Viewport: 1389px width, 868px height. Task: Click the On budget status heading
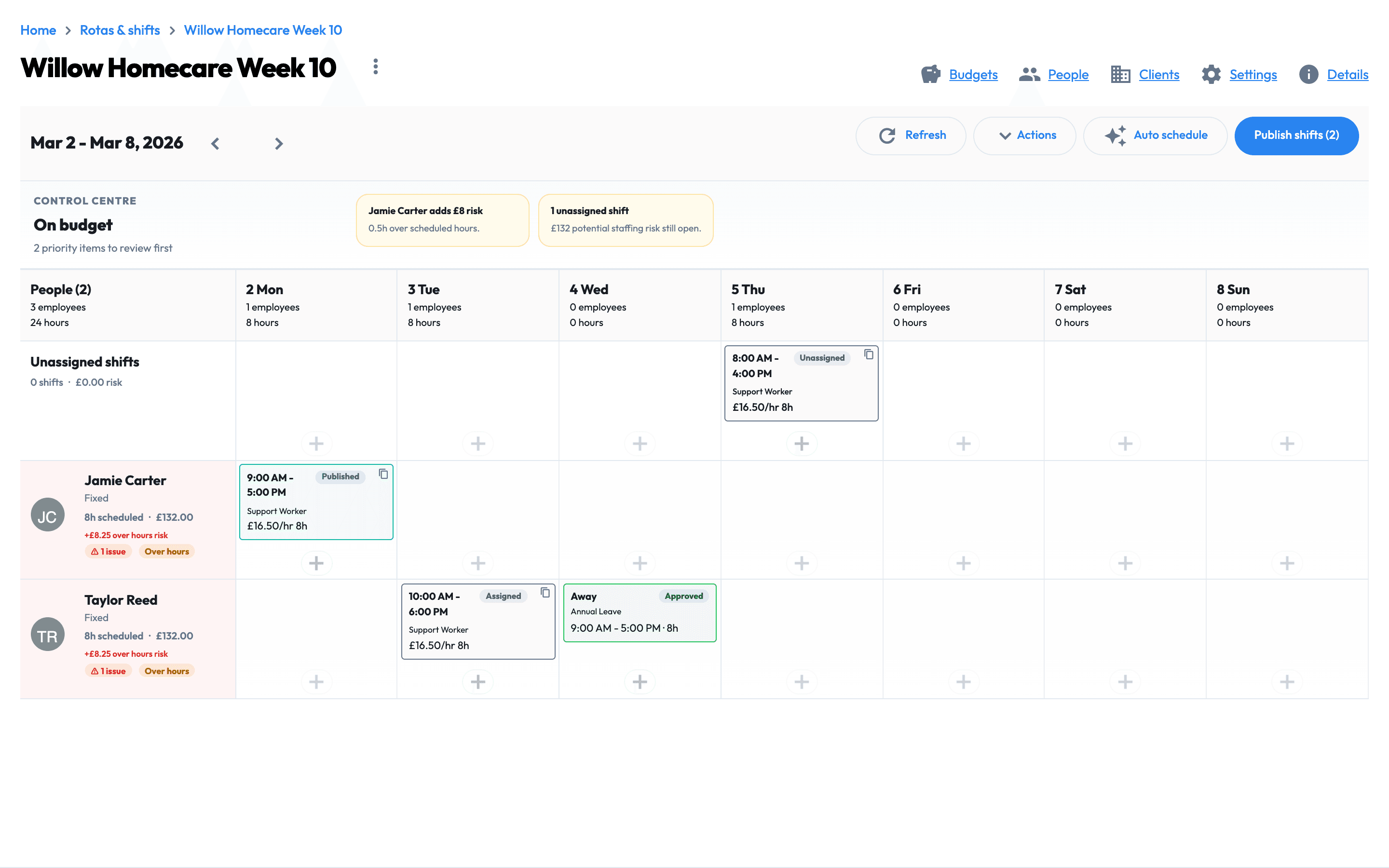tap(73, 225)
